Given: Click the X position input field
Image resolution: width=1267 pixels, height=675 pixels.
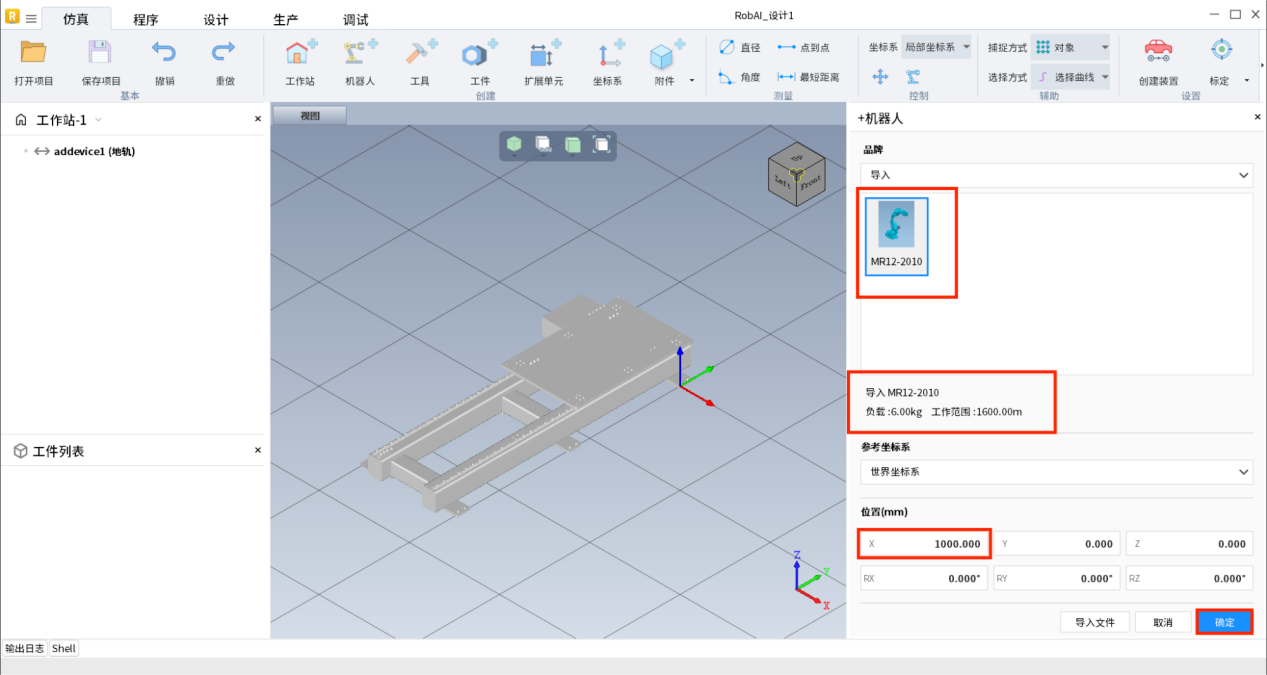Looking at the screenshot, I should tap(925, 544).
